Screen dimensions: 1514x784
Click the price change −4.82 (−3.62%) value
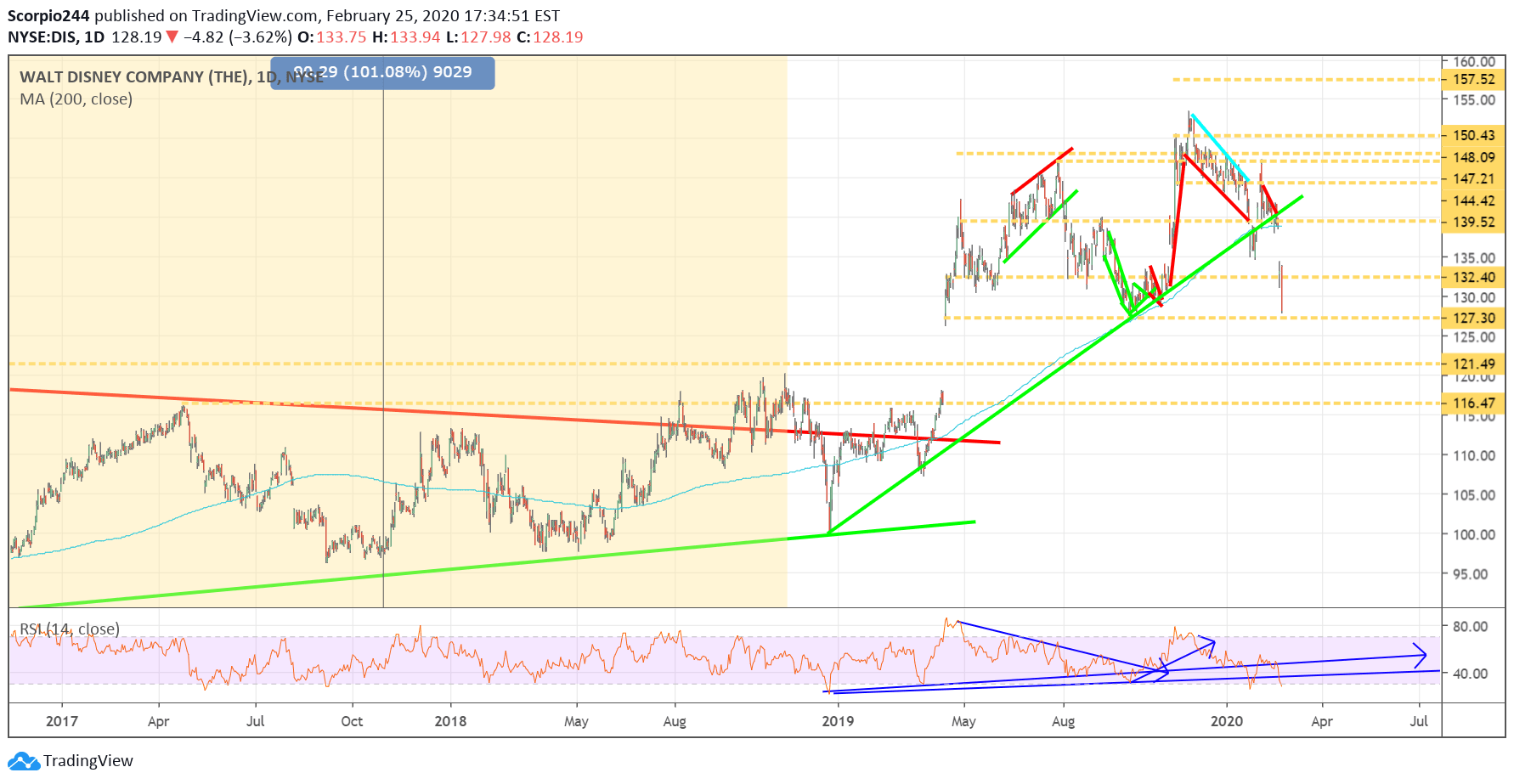[238, 37]
